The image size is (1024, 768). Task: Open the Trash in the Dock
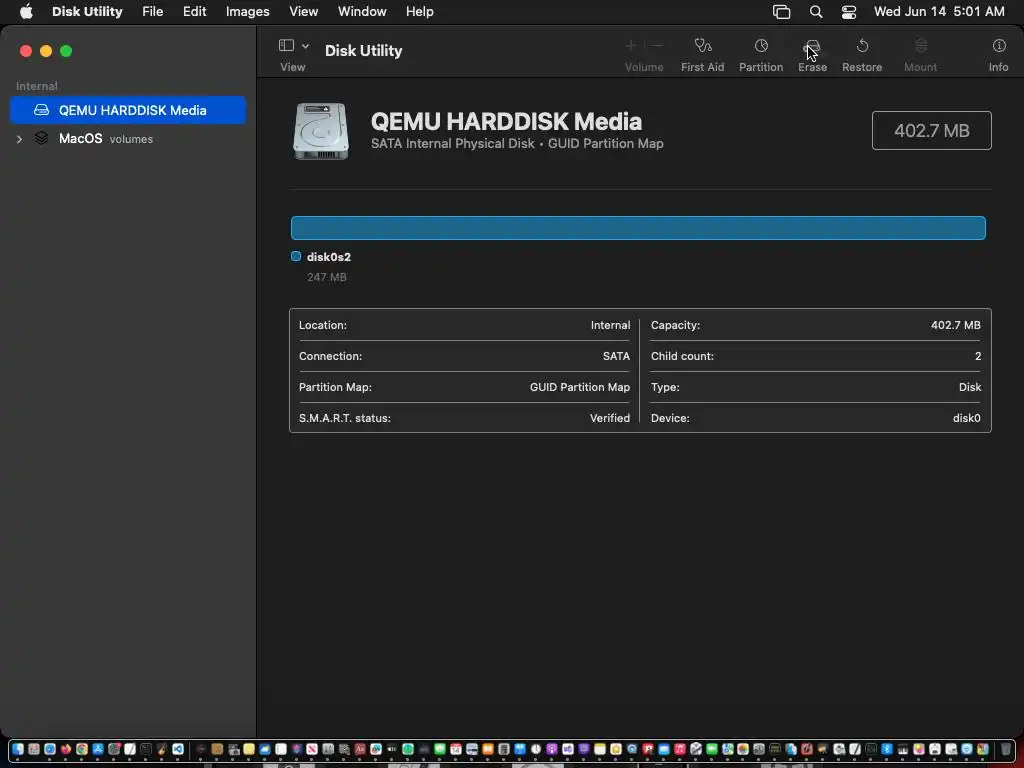pos(1006,749)
